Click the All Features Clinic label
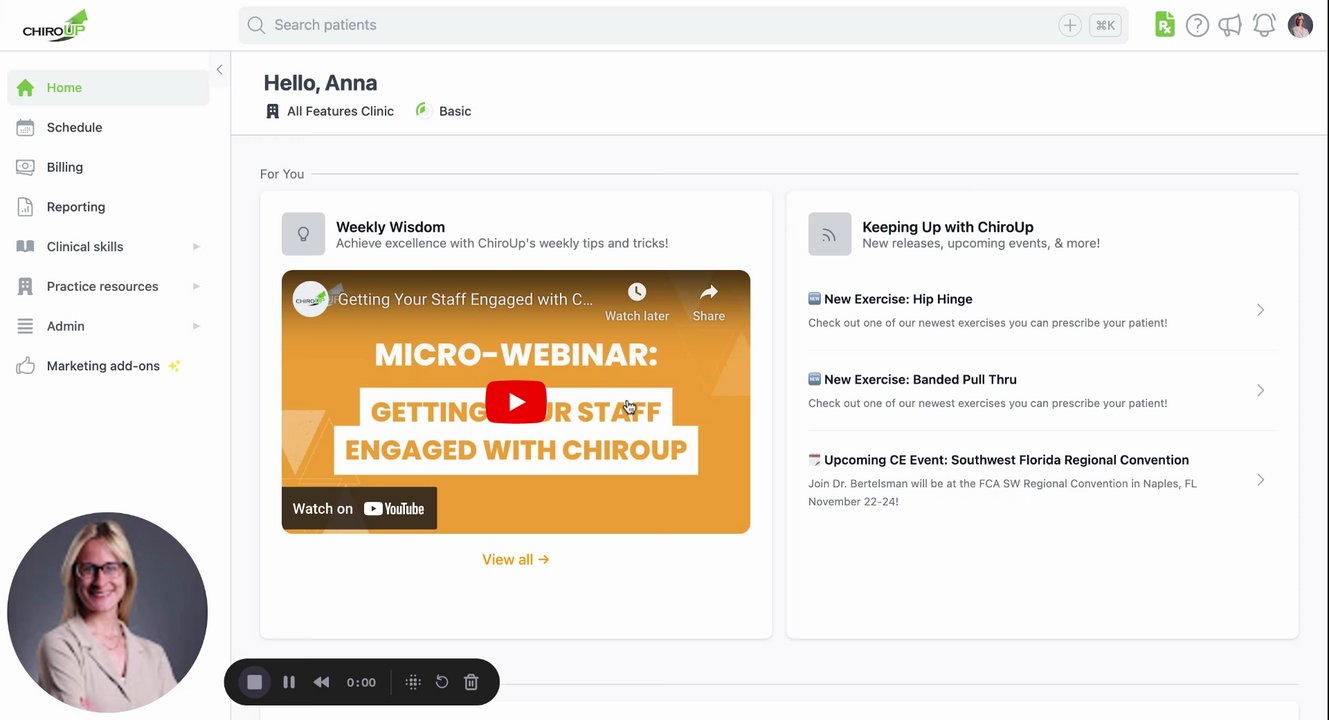The height and width of the screenshot is (720, 1329). pyautogui.click(x=340, y=111)
